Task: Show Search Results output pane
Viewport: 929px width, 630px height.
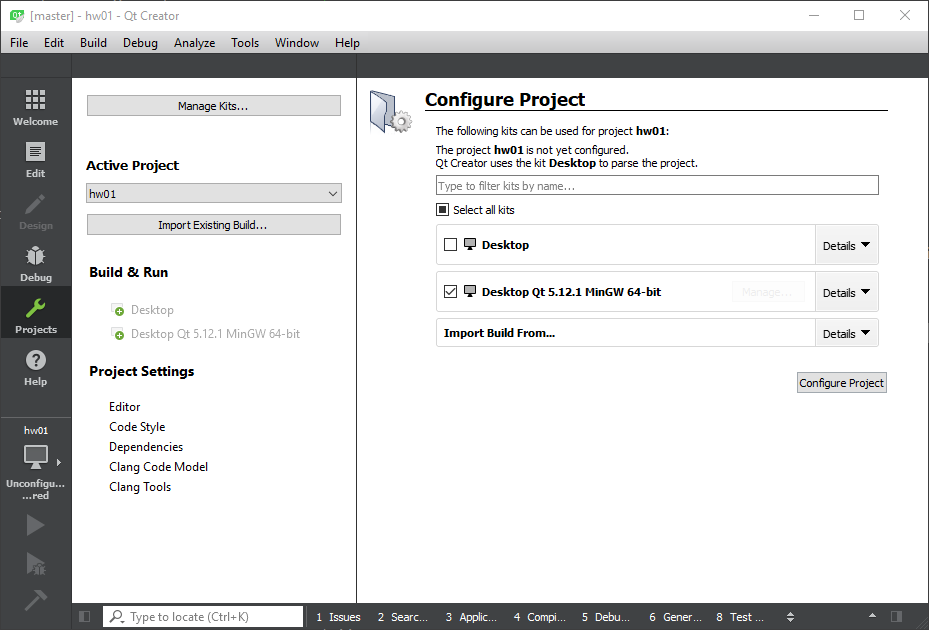Action: [402, 617]
